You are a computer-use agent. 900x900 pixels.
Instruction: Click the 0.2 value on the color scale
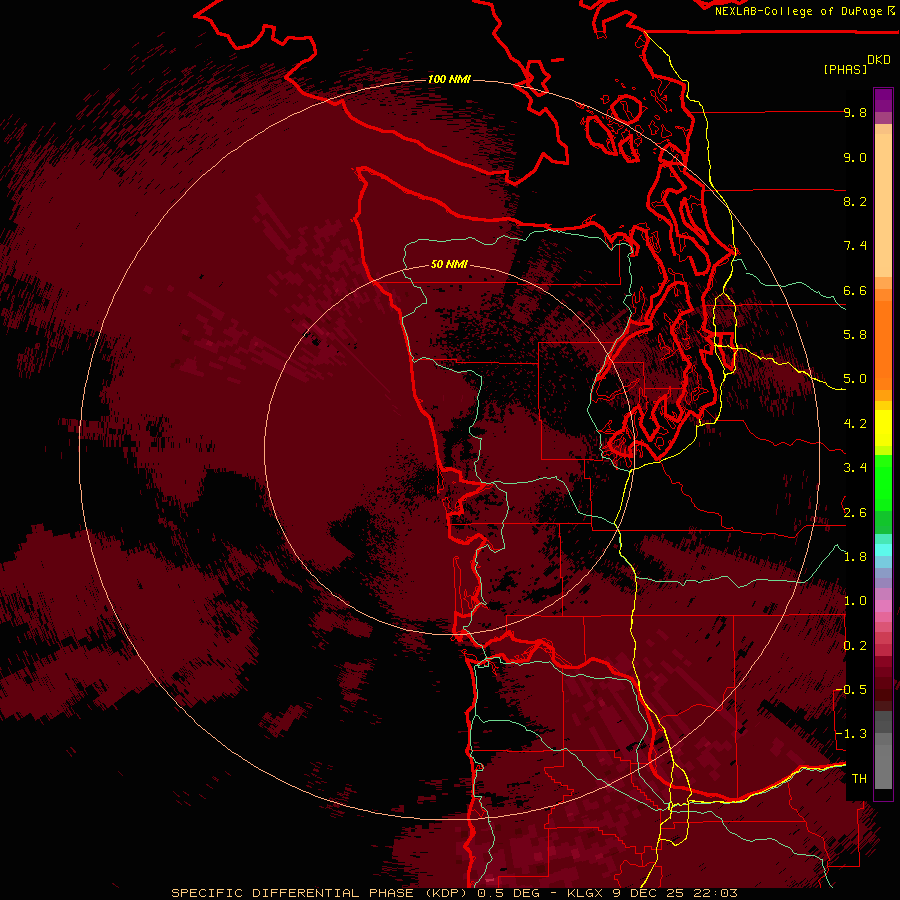[855, 646]
